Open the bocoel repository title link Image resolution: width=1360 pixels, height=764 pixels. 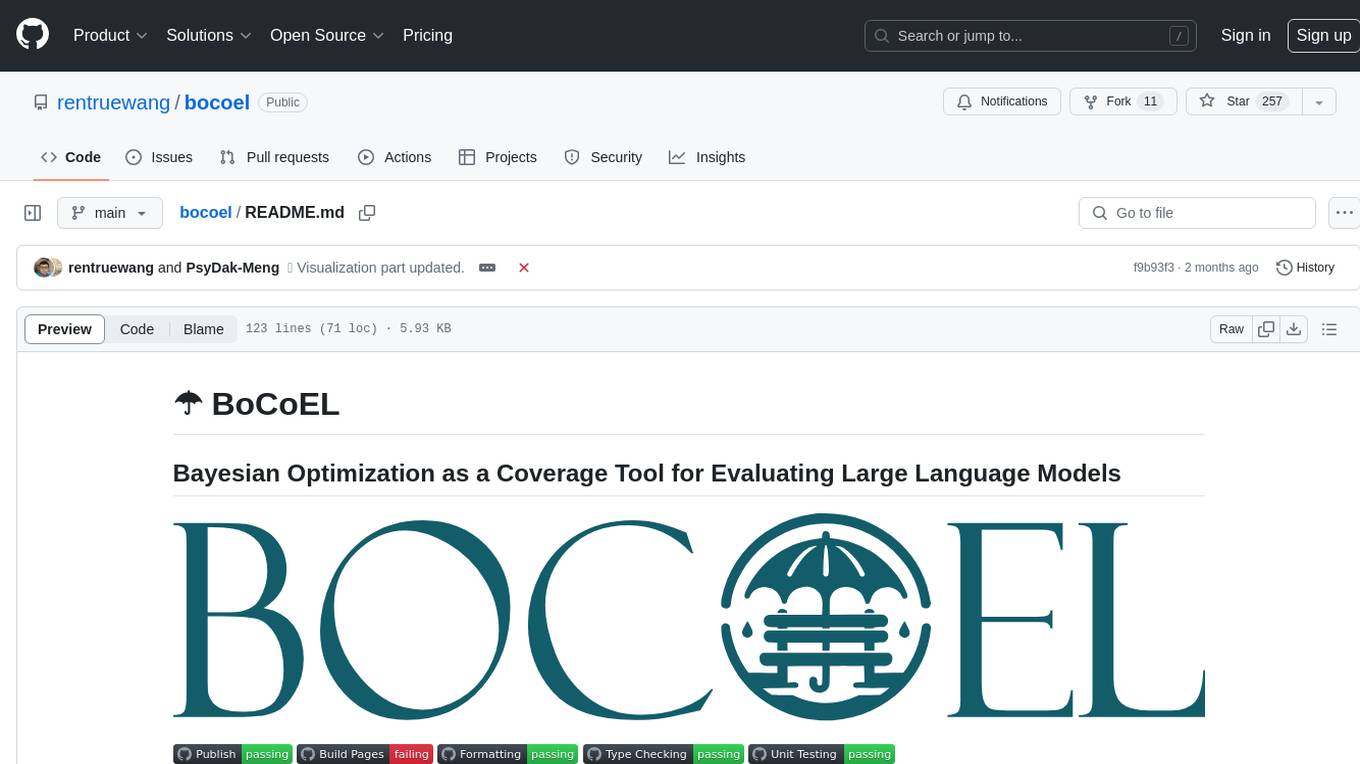pos(217,102)
